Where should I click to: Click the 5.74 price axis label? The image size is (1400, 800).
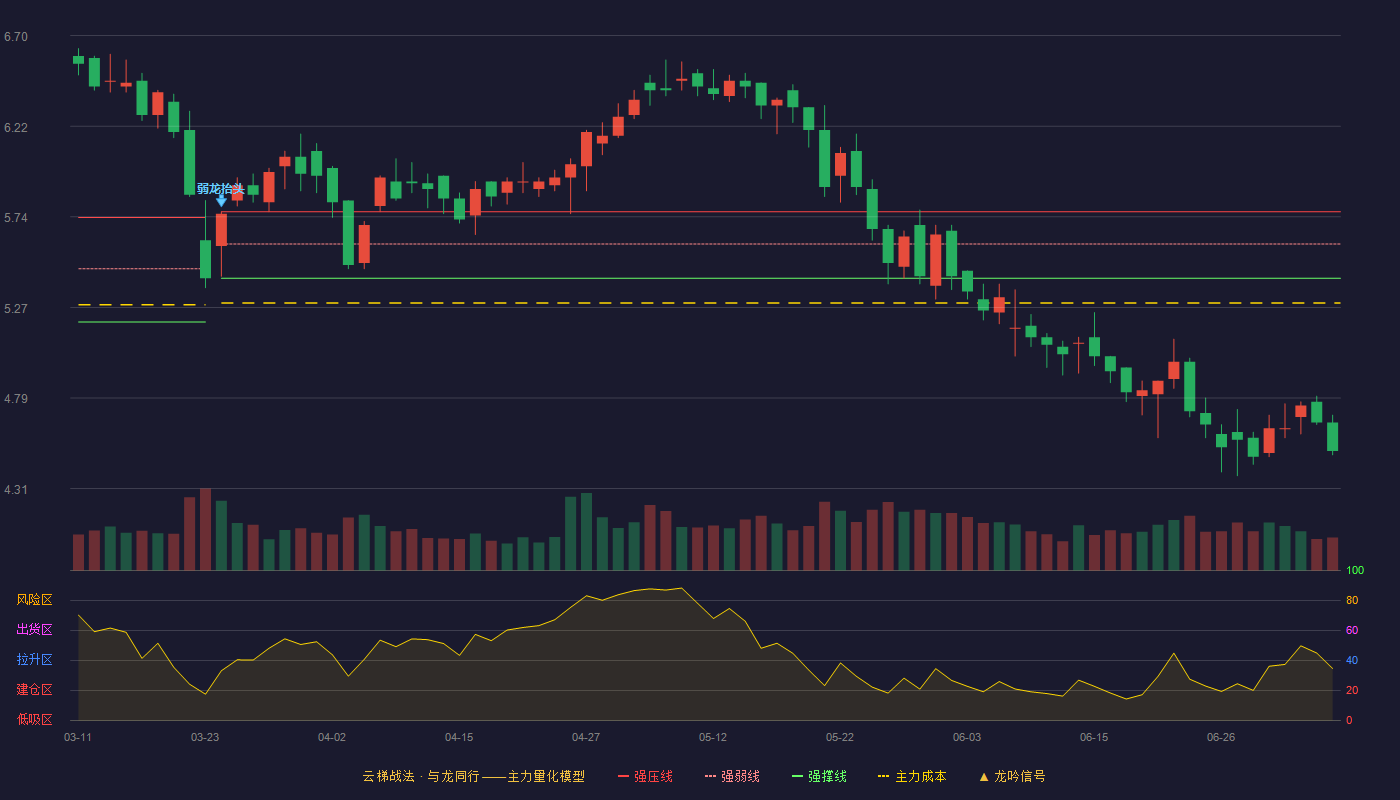(16, 218)
